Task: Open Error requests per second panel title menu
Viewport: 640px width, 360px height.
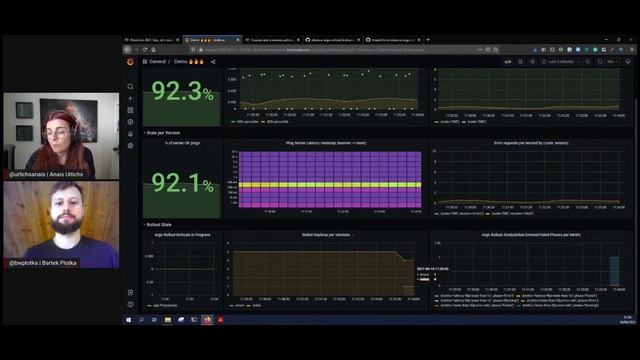Action: (531, 143)
